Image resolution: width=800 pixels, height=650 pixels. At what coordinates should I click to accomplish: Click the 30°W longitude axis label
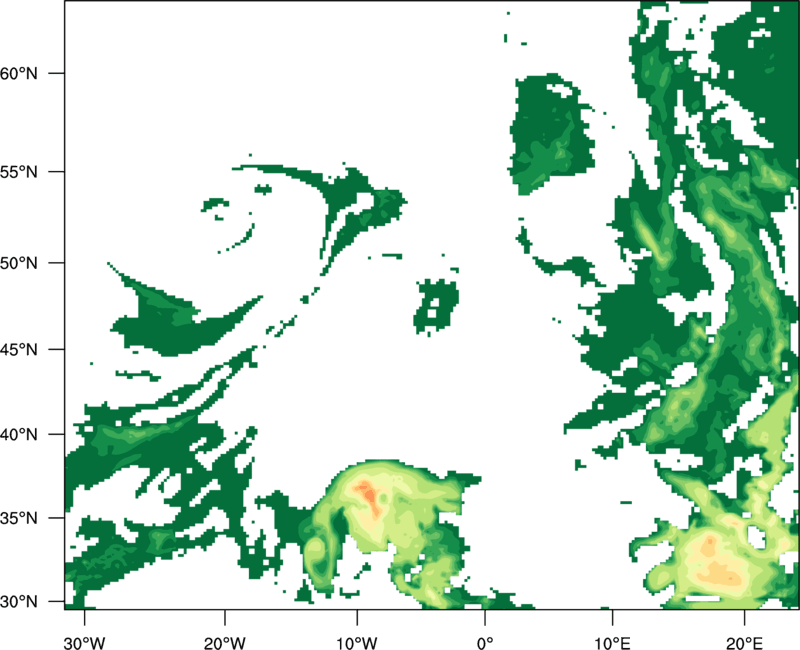coord(85,643)
